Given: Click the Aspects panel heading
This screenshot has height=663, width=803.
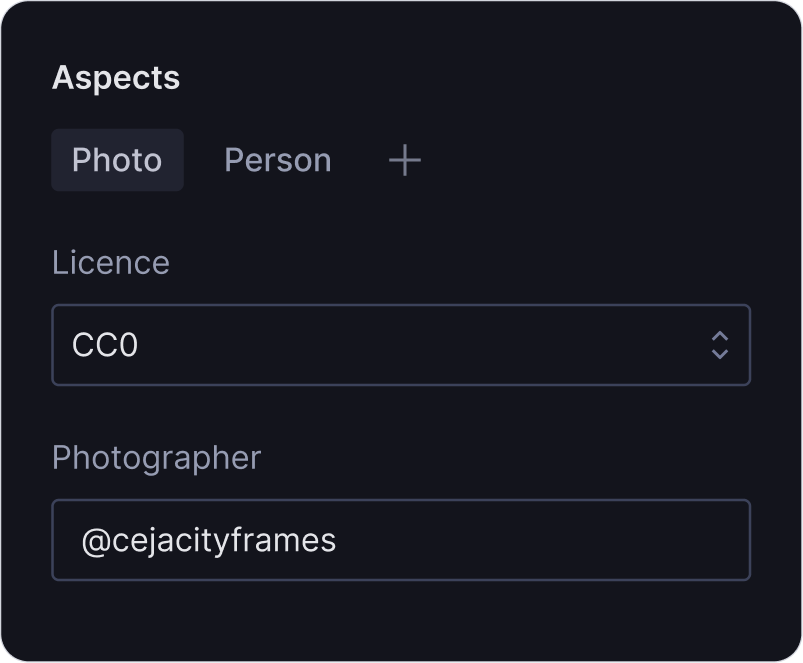Looking at the screenshot, I should point(116,78).
